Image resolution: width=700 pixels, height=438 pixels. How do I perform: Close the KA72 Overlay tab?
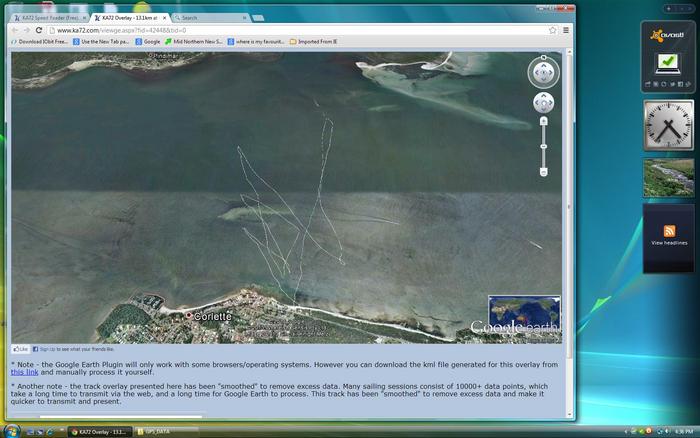click(x=164, y=18)
